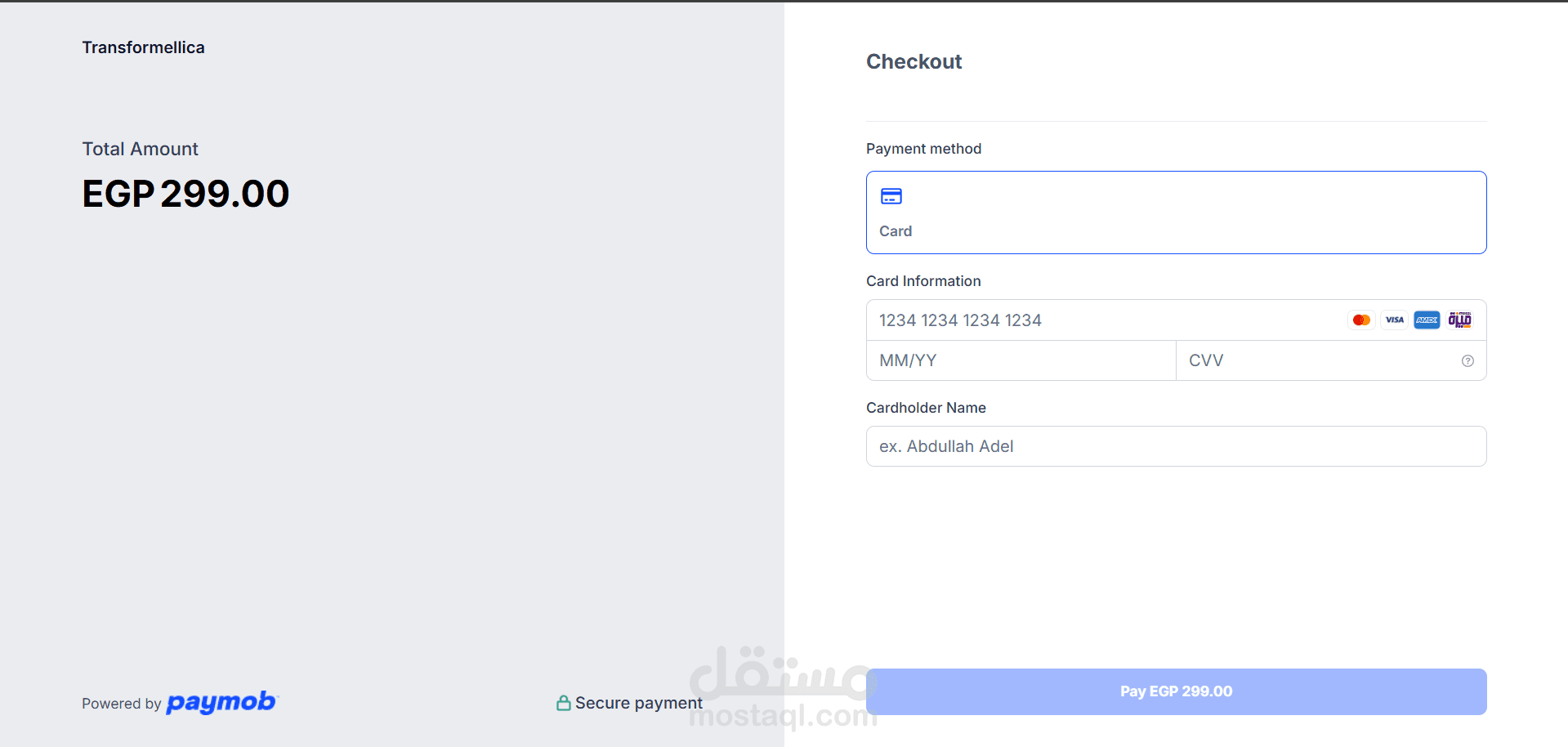Viewport: 1568px width, 747px height.
Task: Click the EGP 299.00 total amount
Action: click(x=185, y=194)
